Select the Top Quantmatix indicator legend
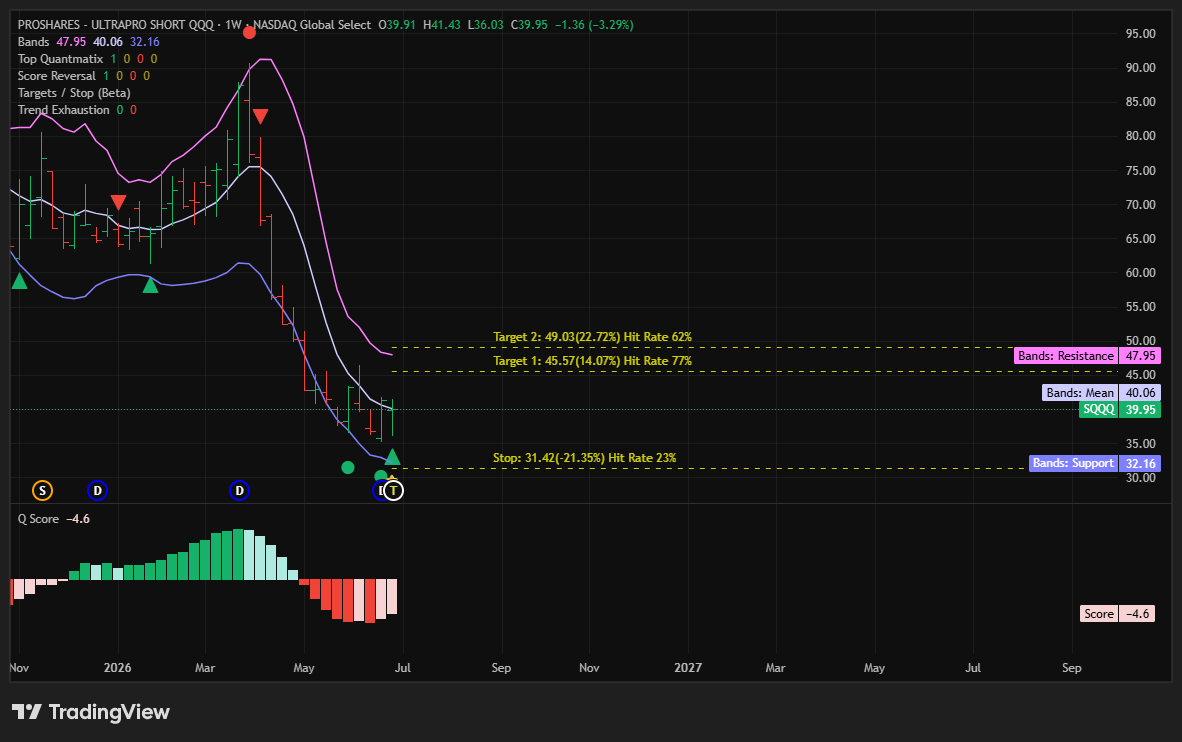 coord(60,59)
